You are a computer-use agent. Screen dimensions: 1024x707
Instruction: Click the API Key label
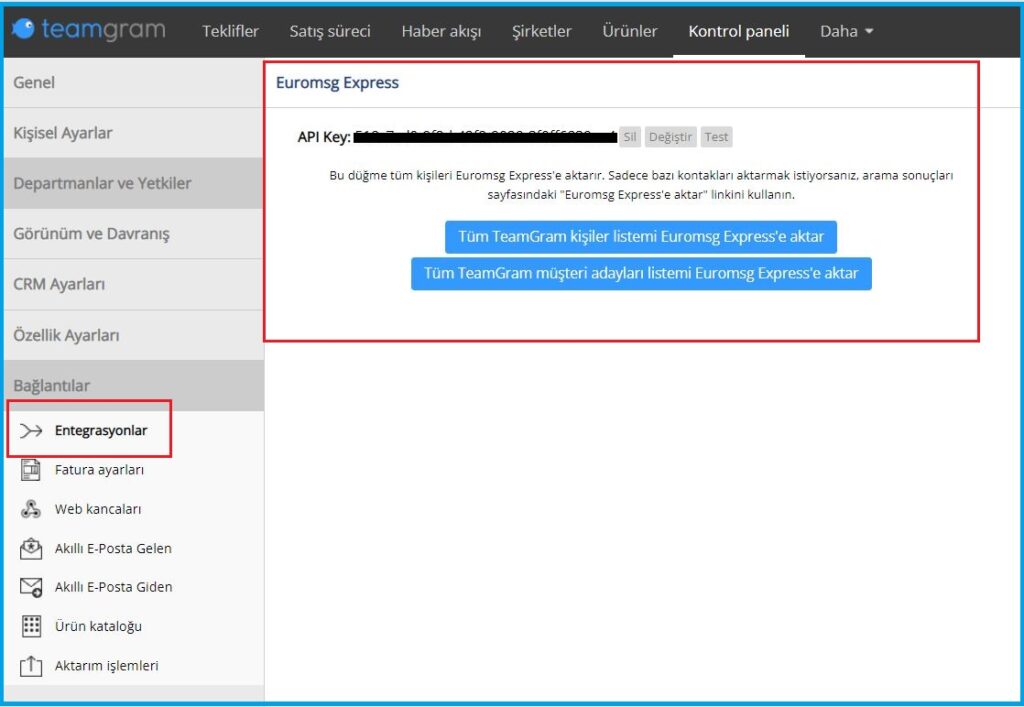click(x=324, y=137)
